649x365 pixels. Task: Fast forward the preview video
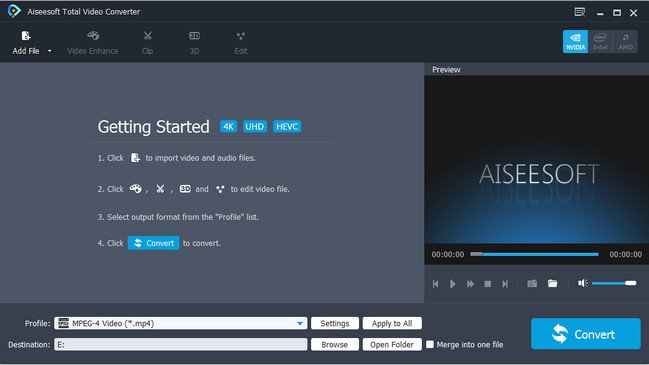click(x=470, y=284)
